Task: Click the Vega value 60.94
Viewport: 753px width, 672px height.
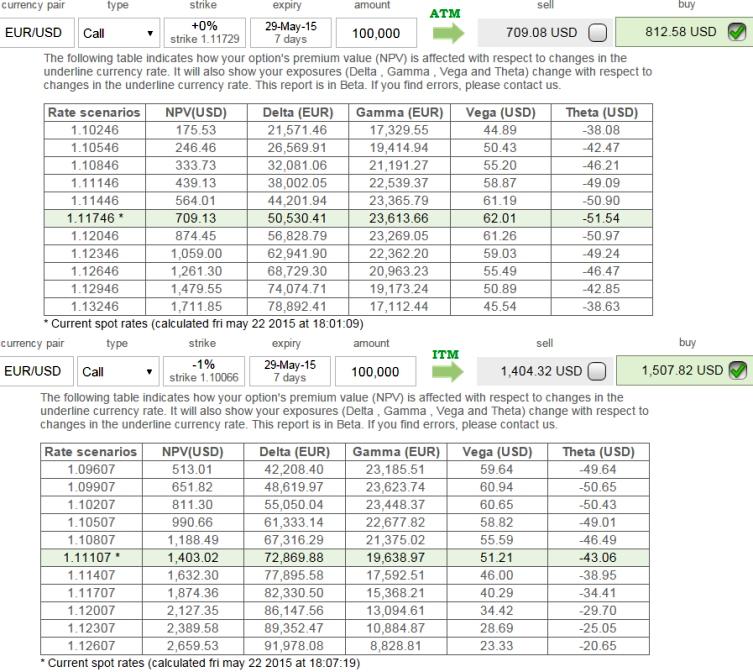Action: [497, 487]
